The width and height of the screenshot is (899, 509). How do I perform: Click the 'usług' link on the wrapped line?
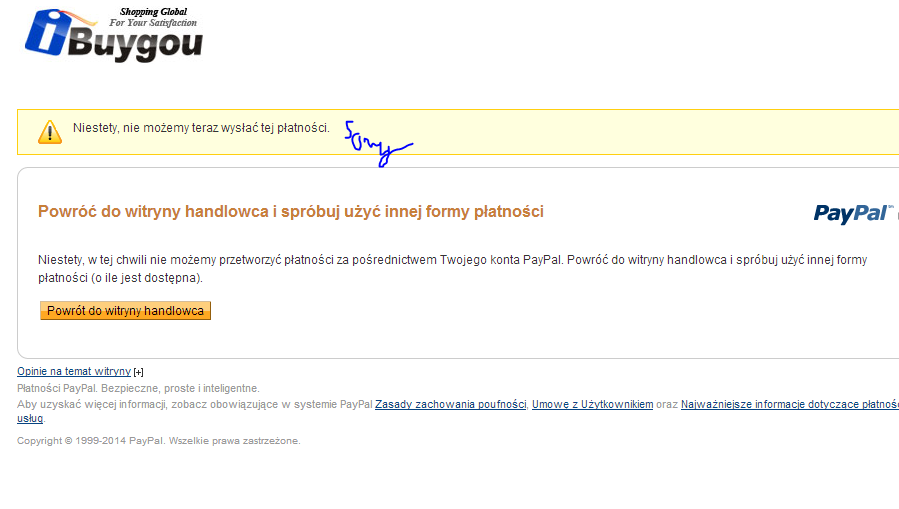point(30,418)
